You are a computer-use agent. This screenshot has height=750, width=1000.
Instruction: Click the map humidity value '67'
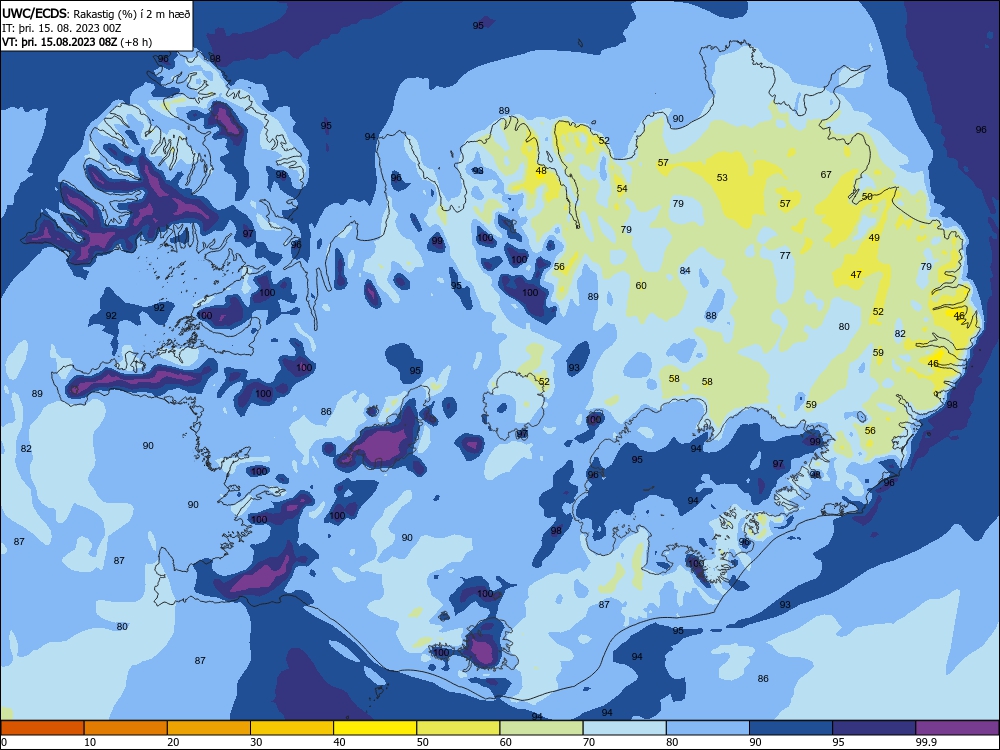[x=826, y=174]
